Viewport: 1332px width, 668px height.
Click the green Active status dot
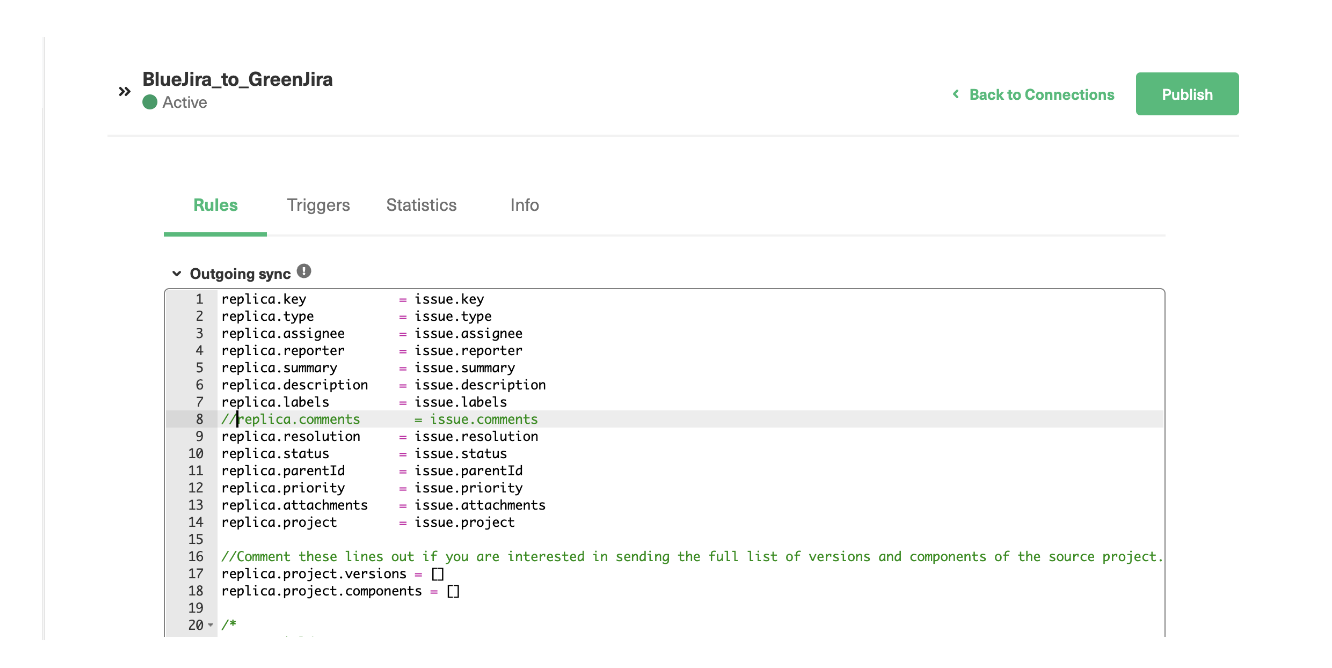click(x=150, y=102)
